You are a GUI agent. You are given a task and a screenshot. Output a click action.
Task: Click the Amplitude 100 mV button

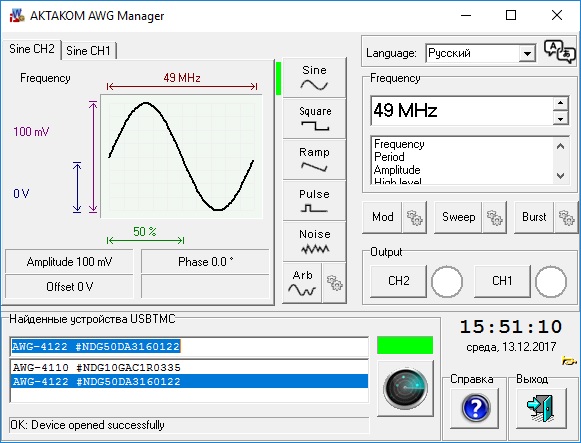[x=69, y=262]
